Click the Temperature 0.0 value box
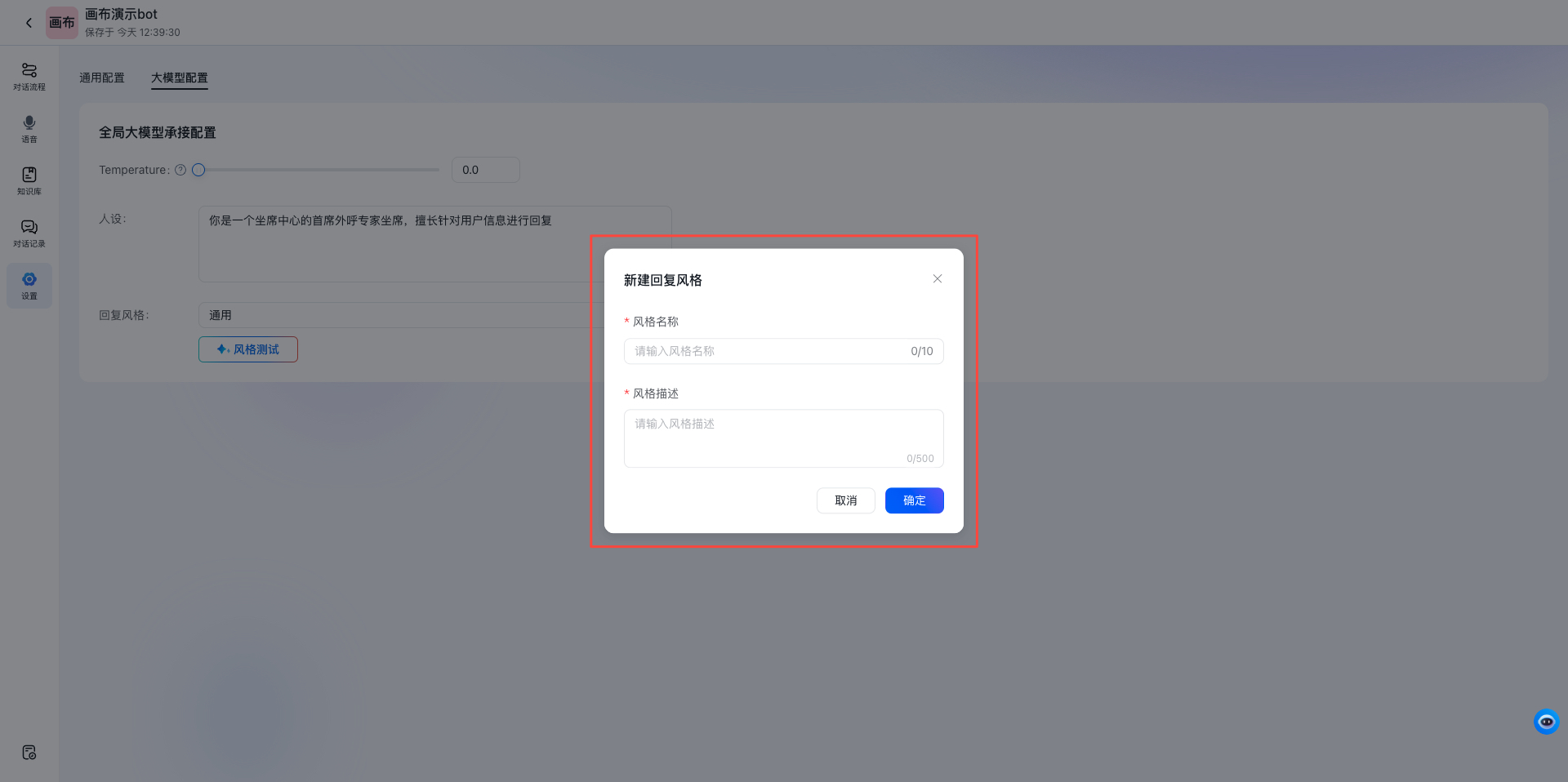Viewport: 1568px width, 782px height. [x=485, y=170]
